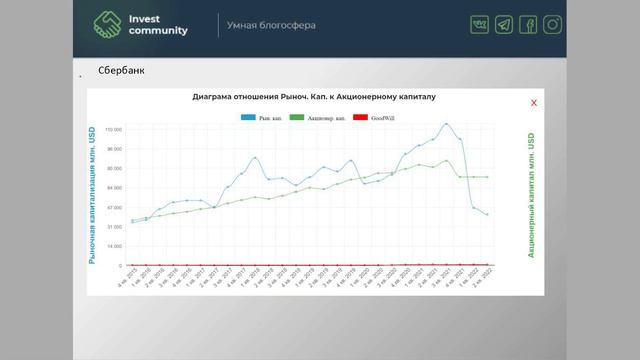Screen dimensions: 640x360
Task: Click the 'Рыночная капитализация млн. USD' axis label
Action: pyautogui.click(x=92, y=195)
